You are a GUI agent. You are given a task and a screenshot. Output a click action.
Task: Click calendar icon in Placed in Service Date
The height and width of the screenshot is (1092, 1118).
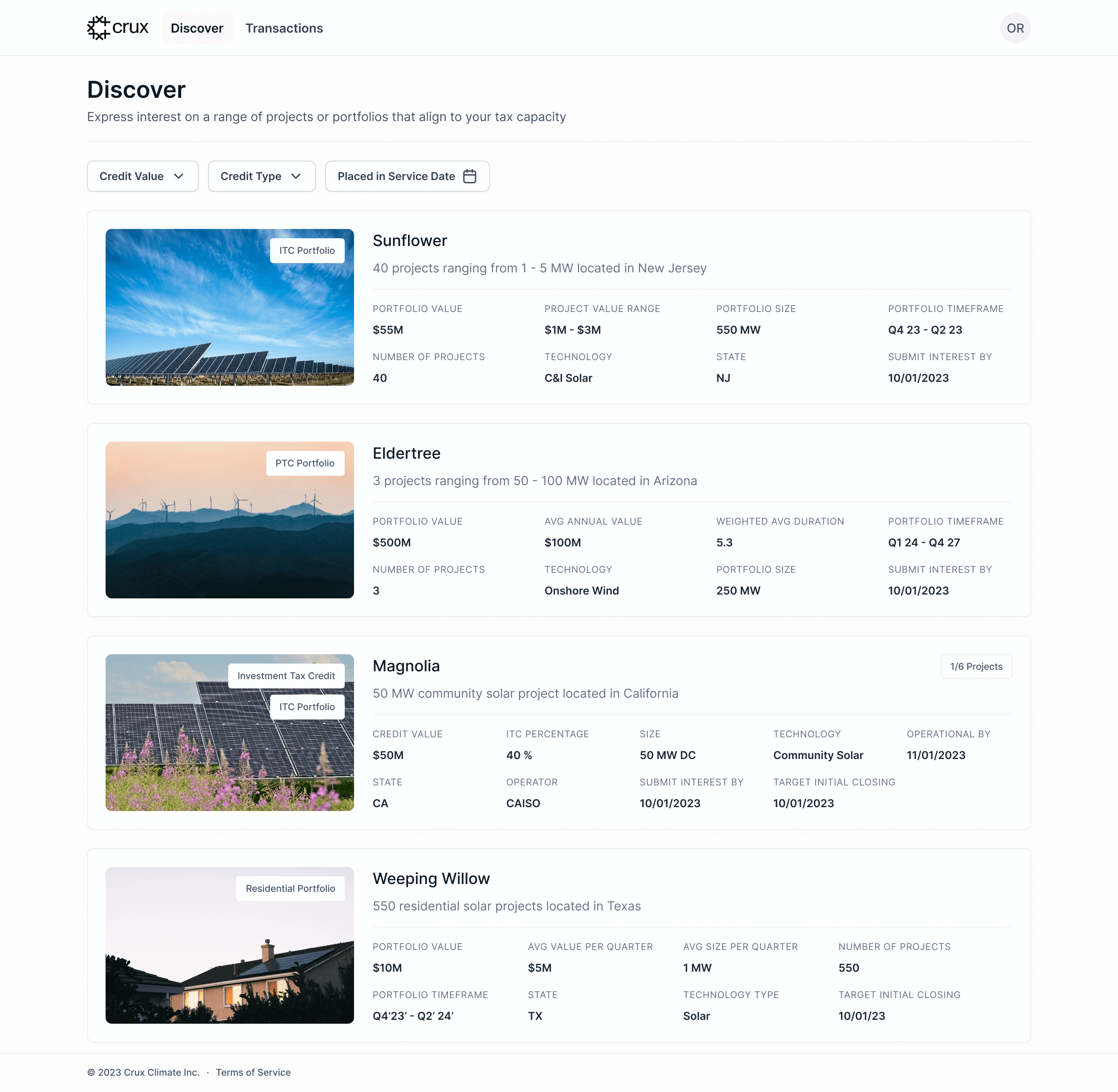[469, 176]
